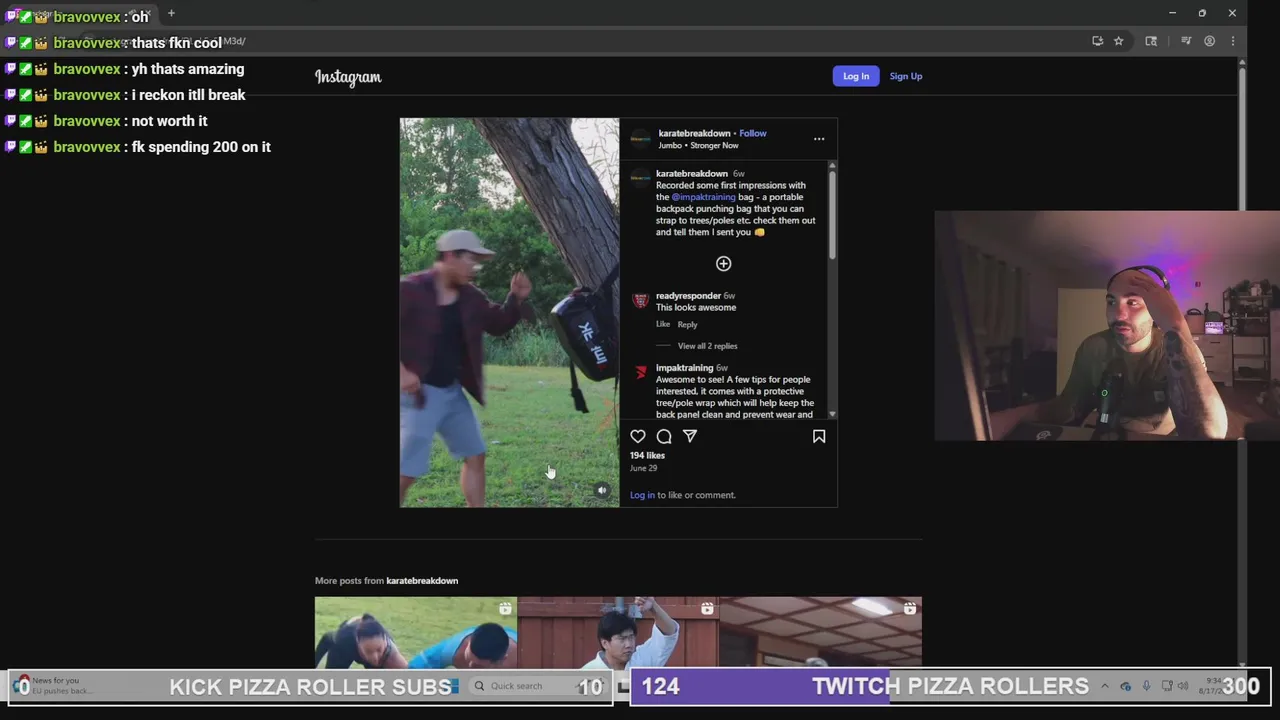Click the Log In button
This screenshot has width=1280, height=720.
[x=856, y=76]
